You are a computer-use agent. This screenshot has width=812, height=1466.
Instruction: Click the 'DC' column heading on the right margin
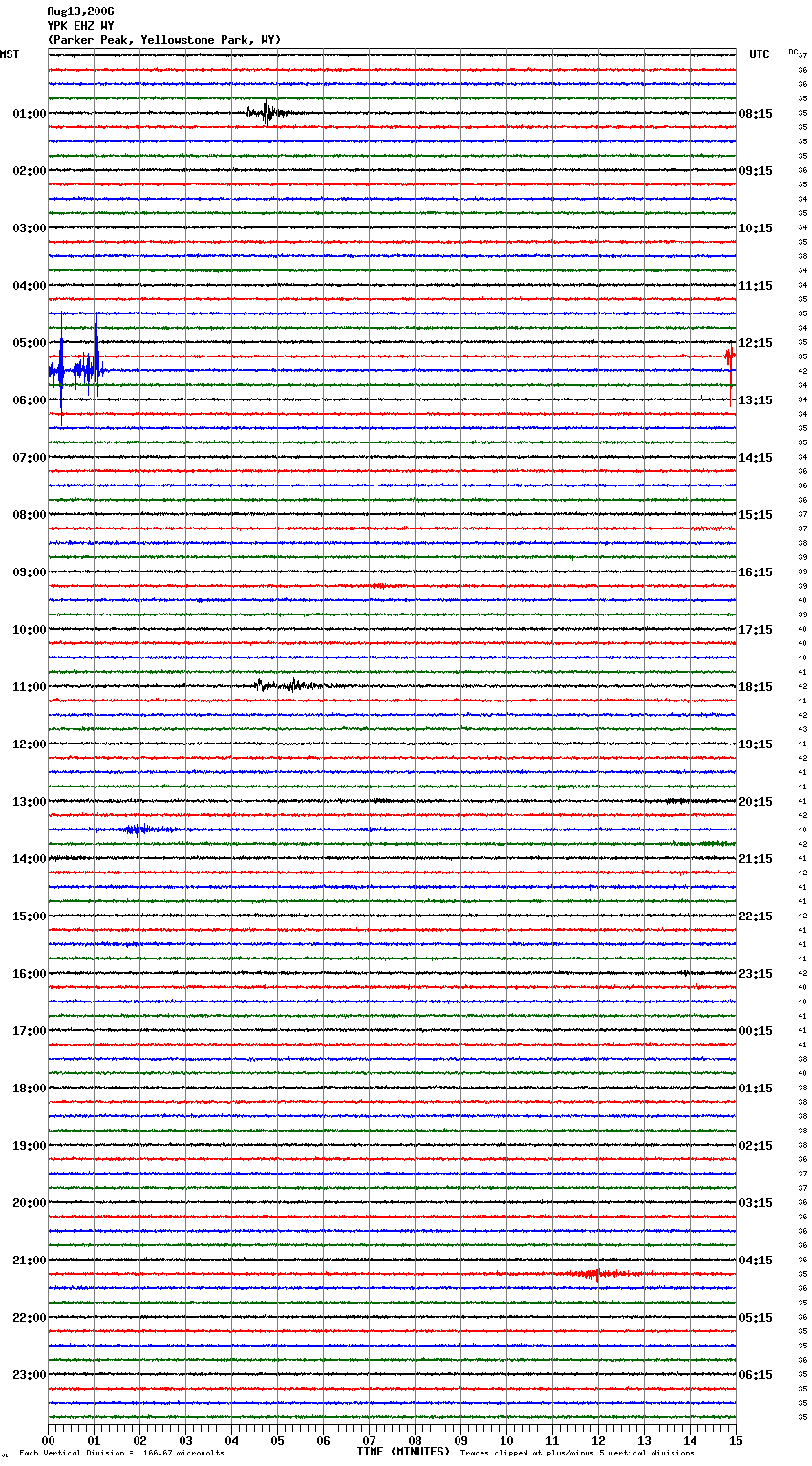(793, 52)
